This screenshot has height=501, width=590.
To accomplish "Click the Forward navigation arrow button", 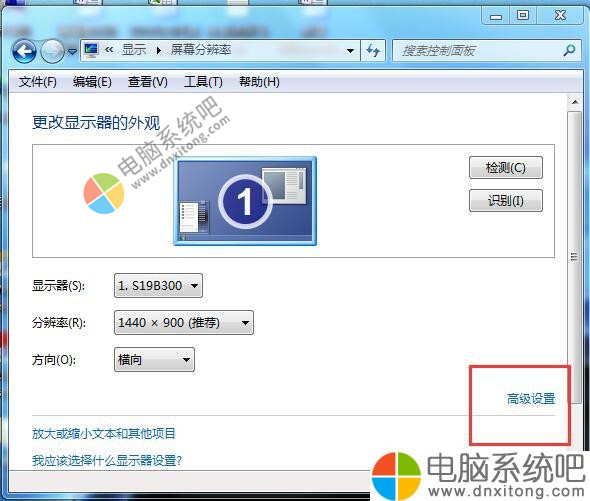I will click(x=52, y=51).
